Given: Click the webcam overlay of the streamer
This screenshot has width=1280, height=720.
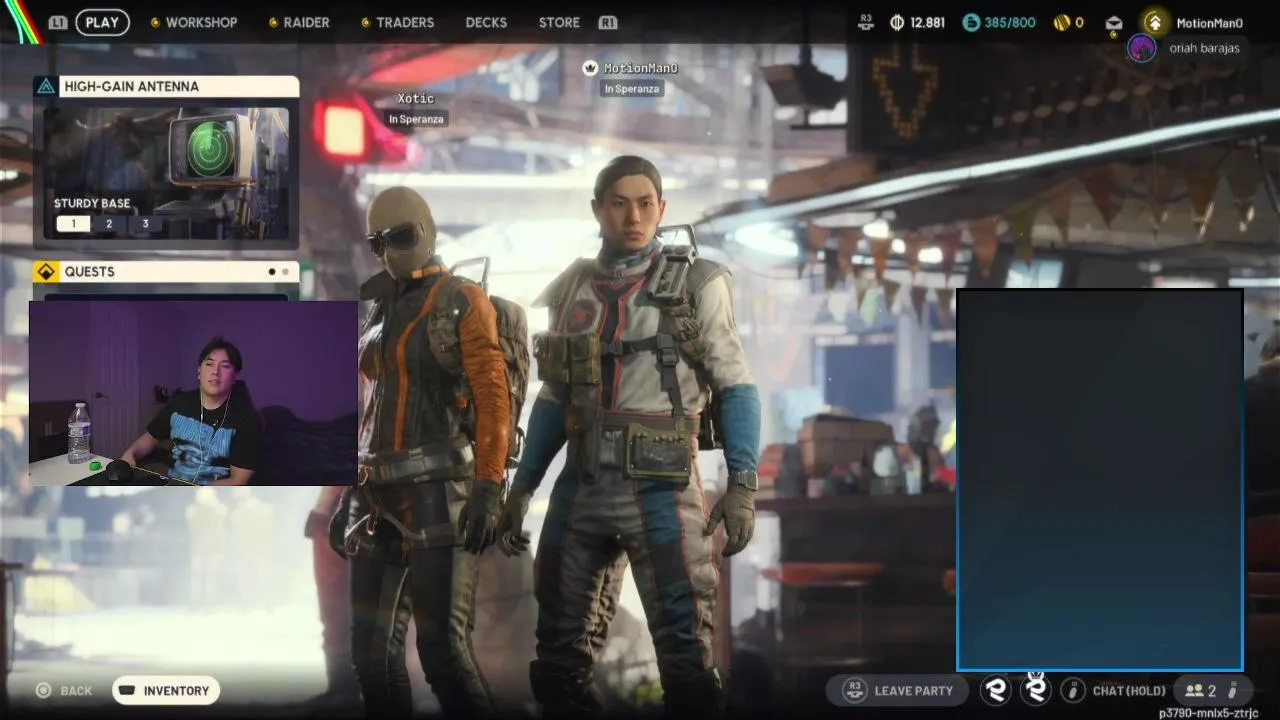Looking at the screenshot, I should (x=193, y=393).
